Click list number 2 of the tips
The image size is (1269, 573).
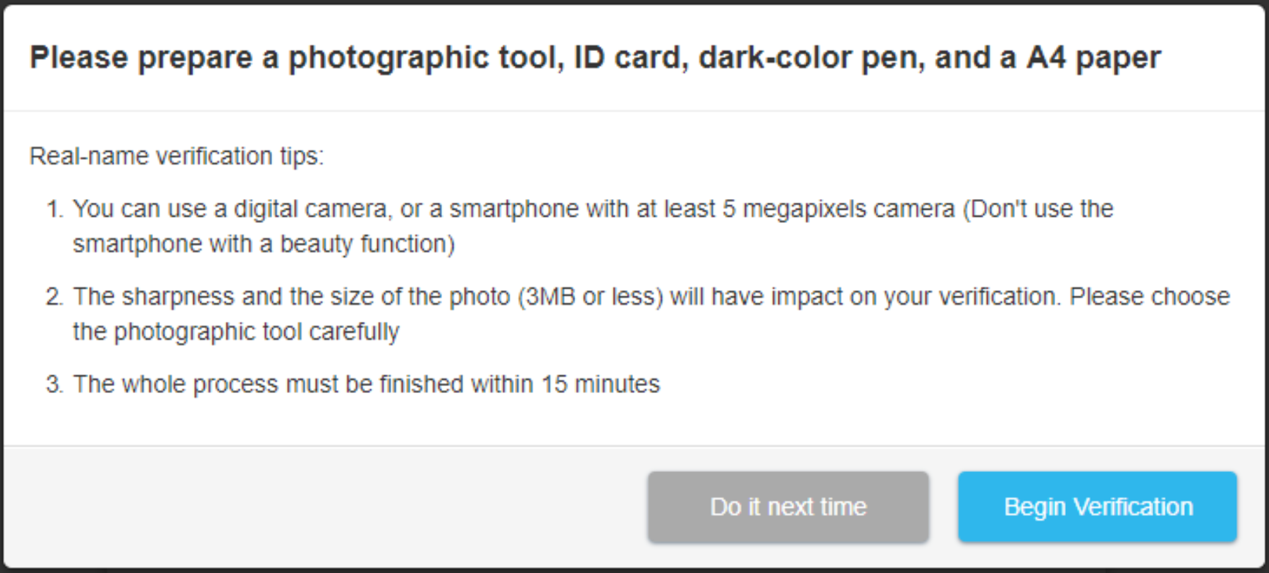[55, 297]
